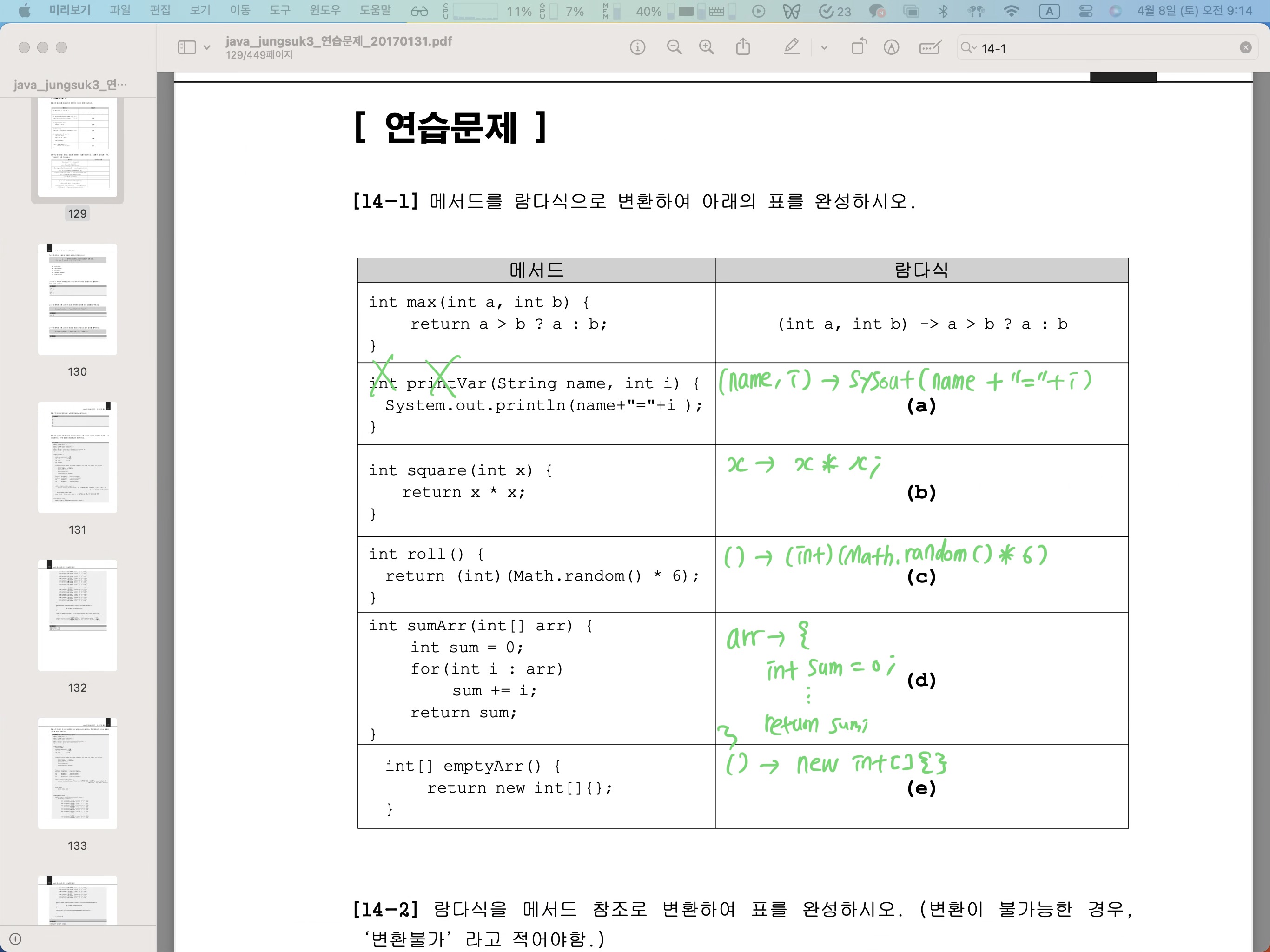Open the 윈도우 menu
1270x952 pixels.
325,10
